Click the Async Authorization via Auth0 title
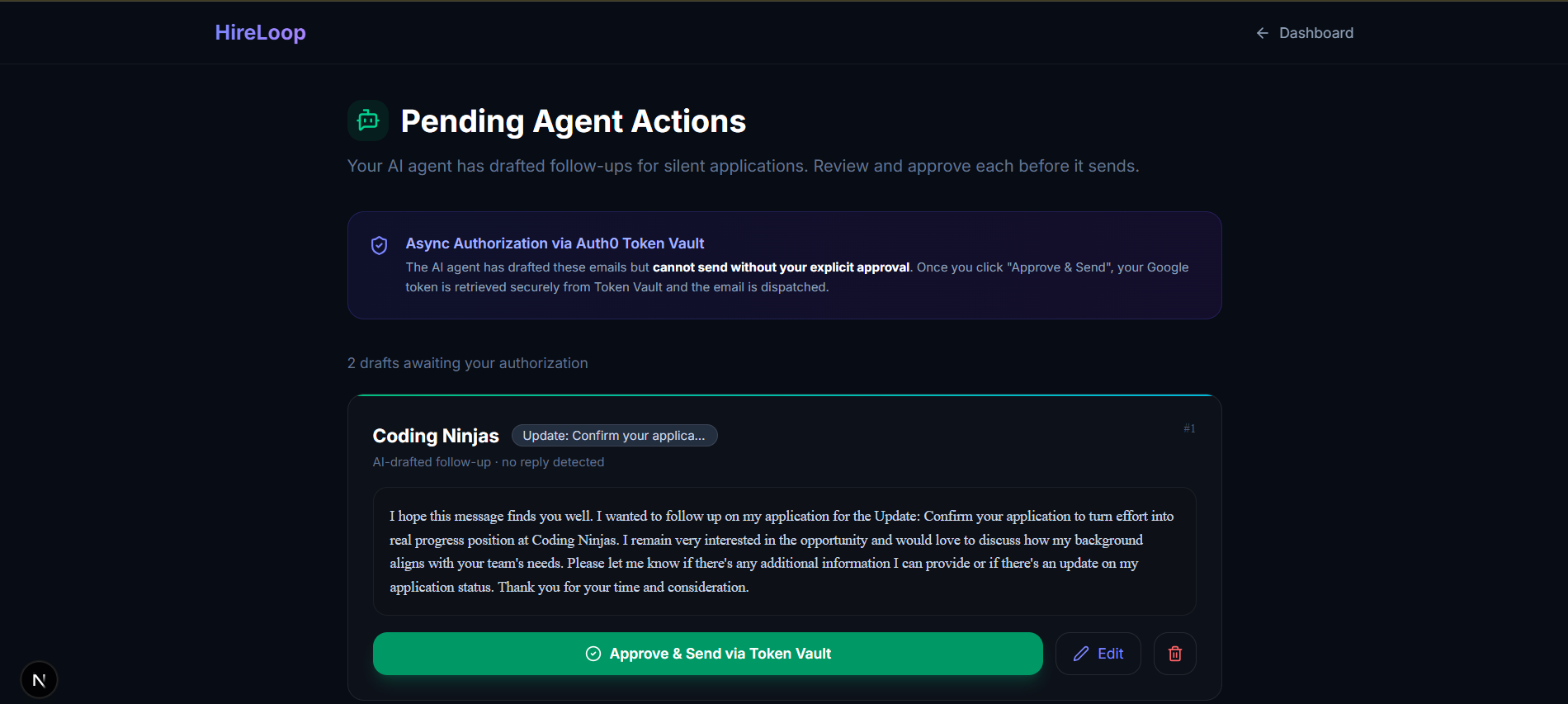This screenshot has height=704, width=1568. click(555, 243)
